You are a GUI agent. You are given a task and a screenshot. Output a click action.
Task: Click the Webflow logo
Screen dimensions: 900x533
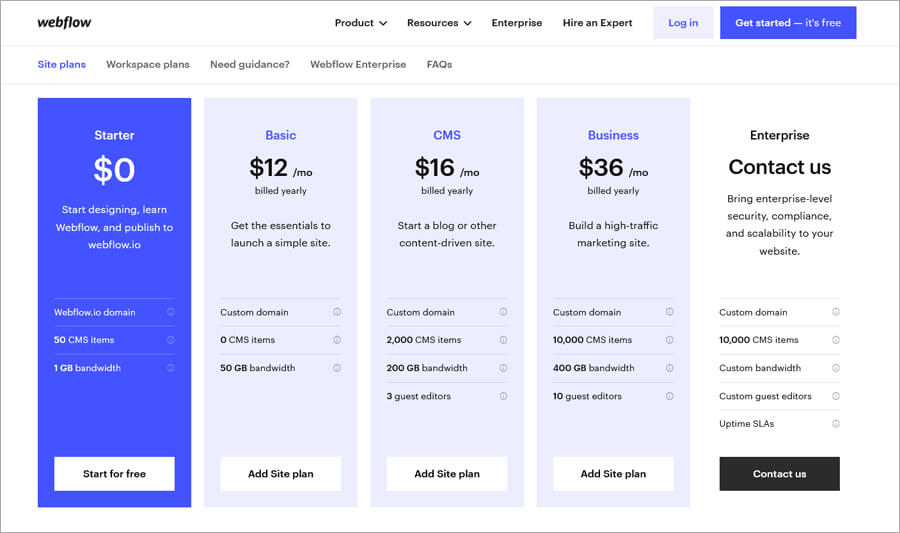click(x=64, y=23)
